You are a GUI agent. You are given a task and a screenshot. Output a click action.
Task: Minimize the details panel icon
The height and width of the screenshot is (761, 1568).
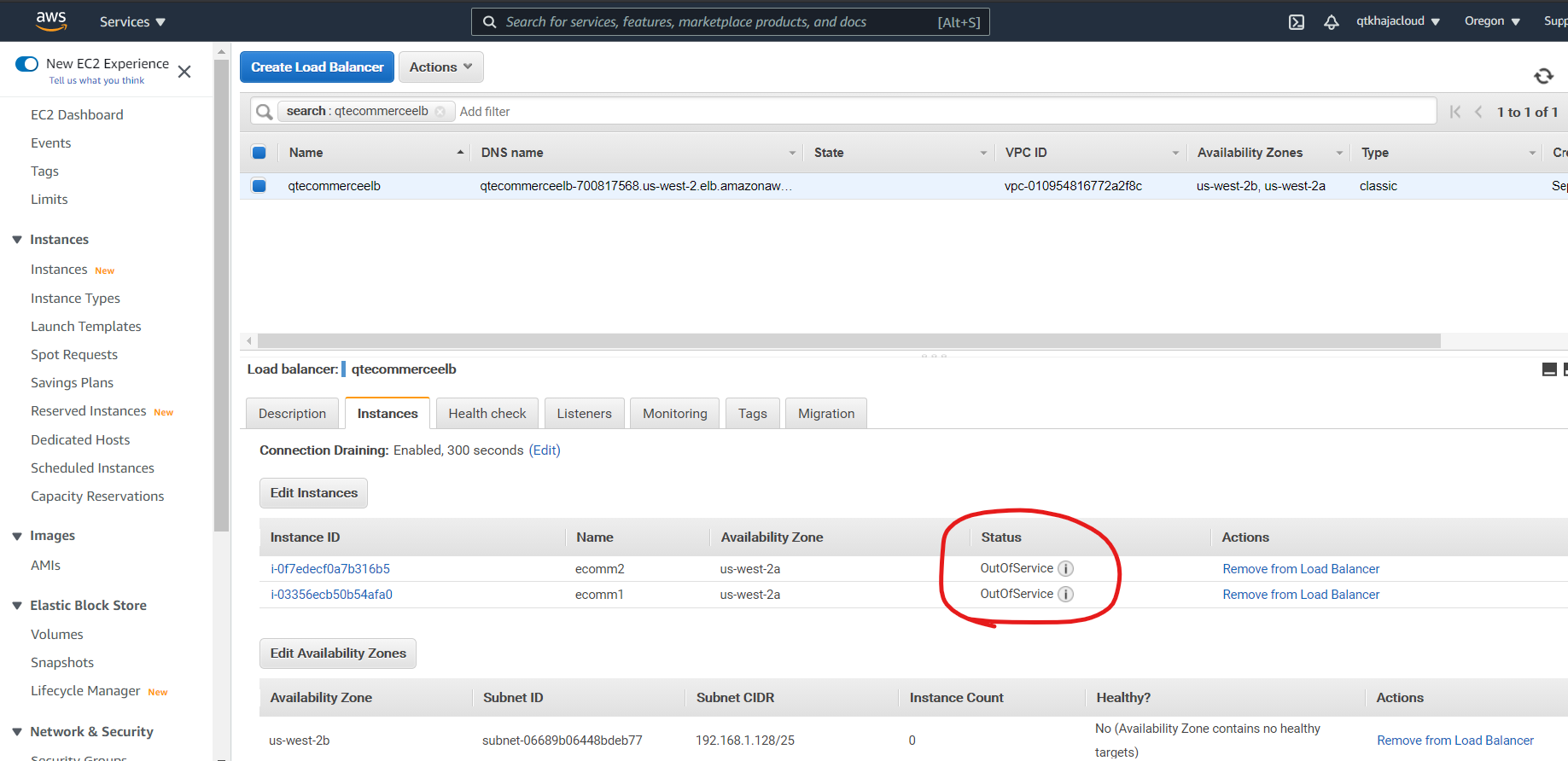click(1549, 369)
